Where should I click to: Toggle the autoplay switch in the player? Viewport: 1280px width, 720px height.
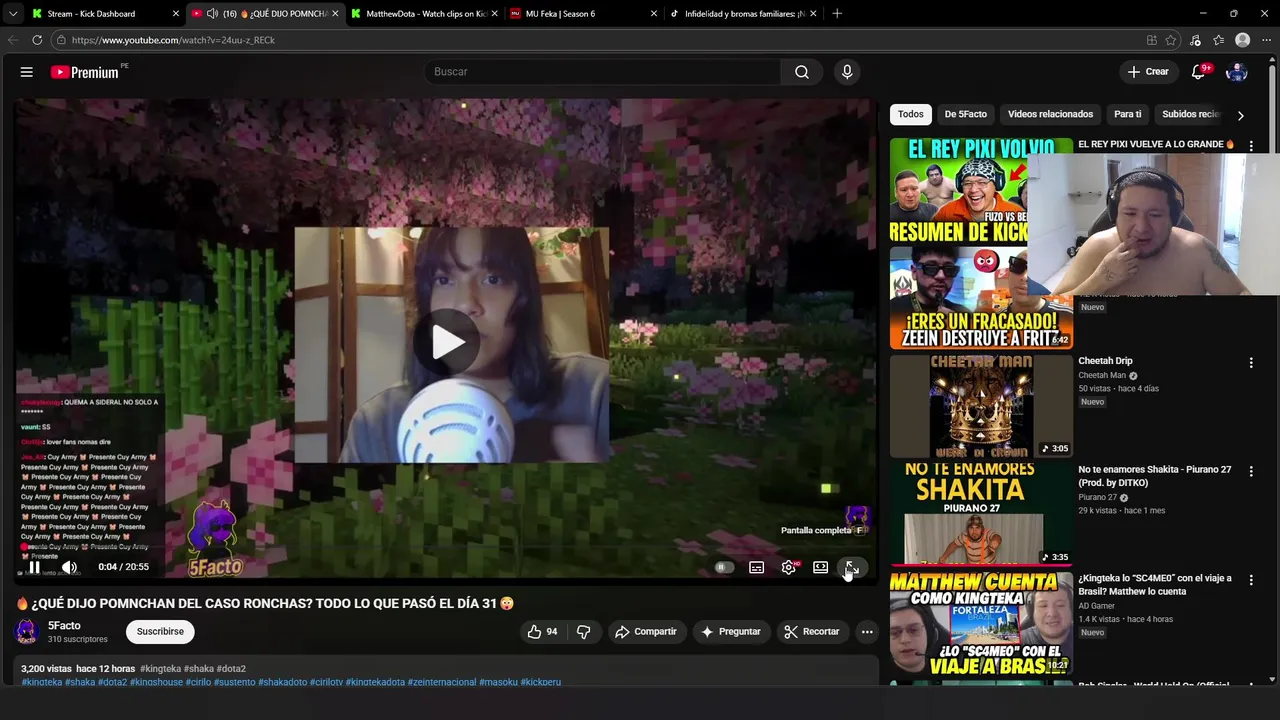point(724,567)
